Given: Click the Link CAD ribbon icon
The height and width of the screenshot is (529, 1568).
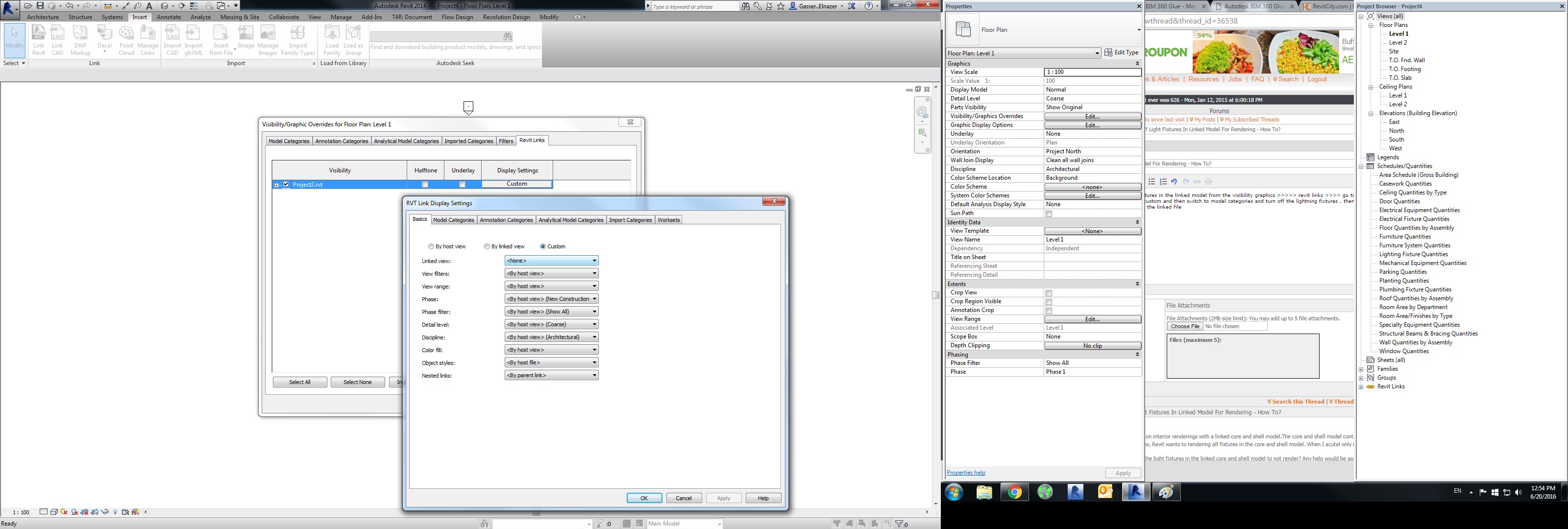Looking at the screenshot, I should 57,40.
